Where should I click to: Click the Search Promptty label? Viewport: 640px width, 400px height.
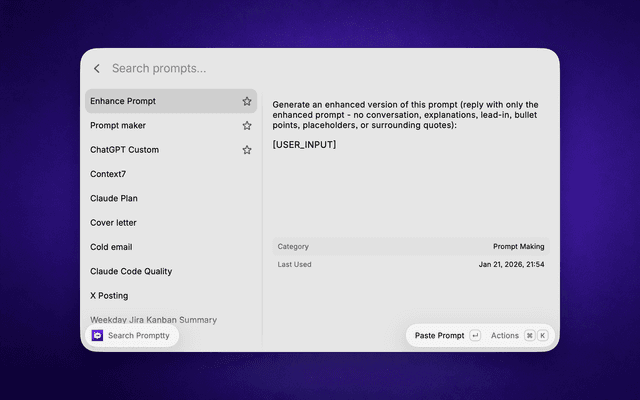coord(139,336)
